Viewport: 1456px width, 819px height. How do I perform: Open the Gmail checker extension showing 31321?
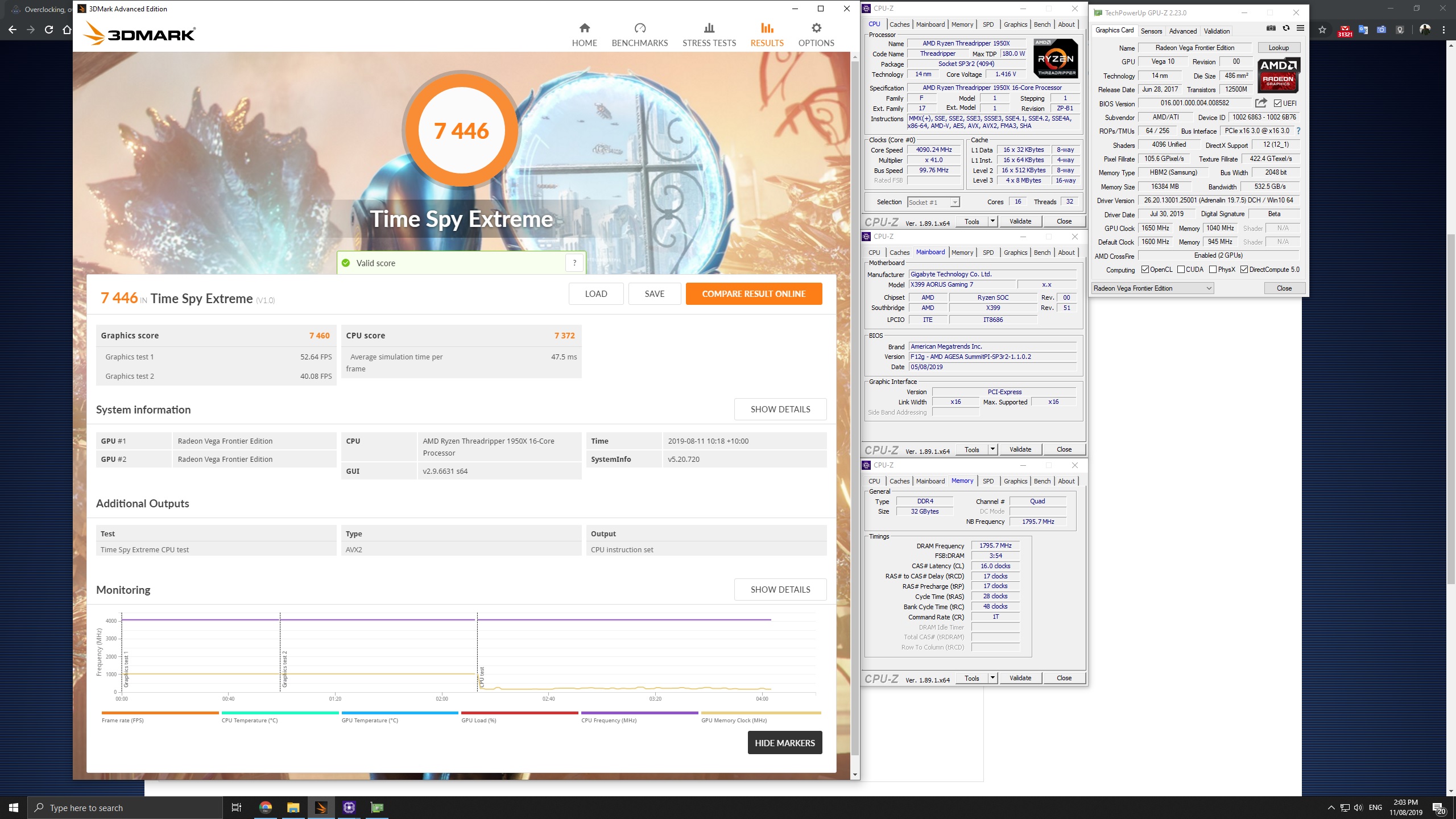pyautogui.click(x=1345, y=31)
